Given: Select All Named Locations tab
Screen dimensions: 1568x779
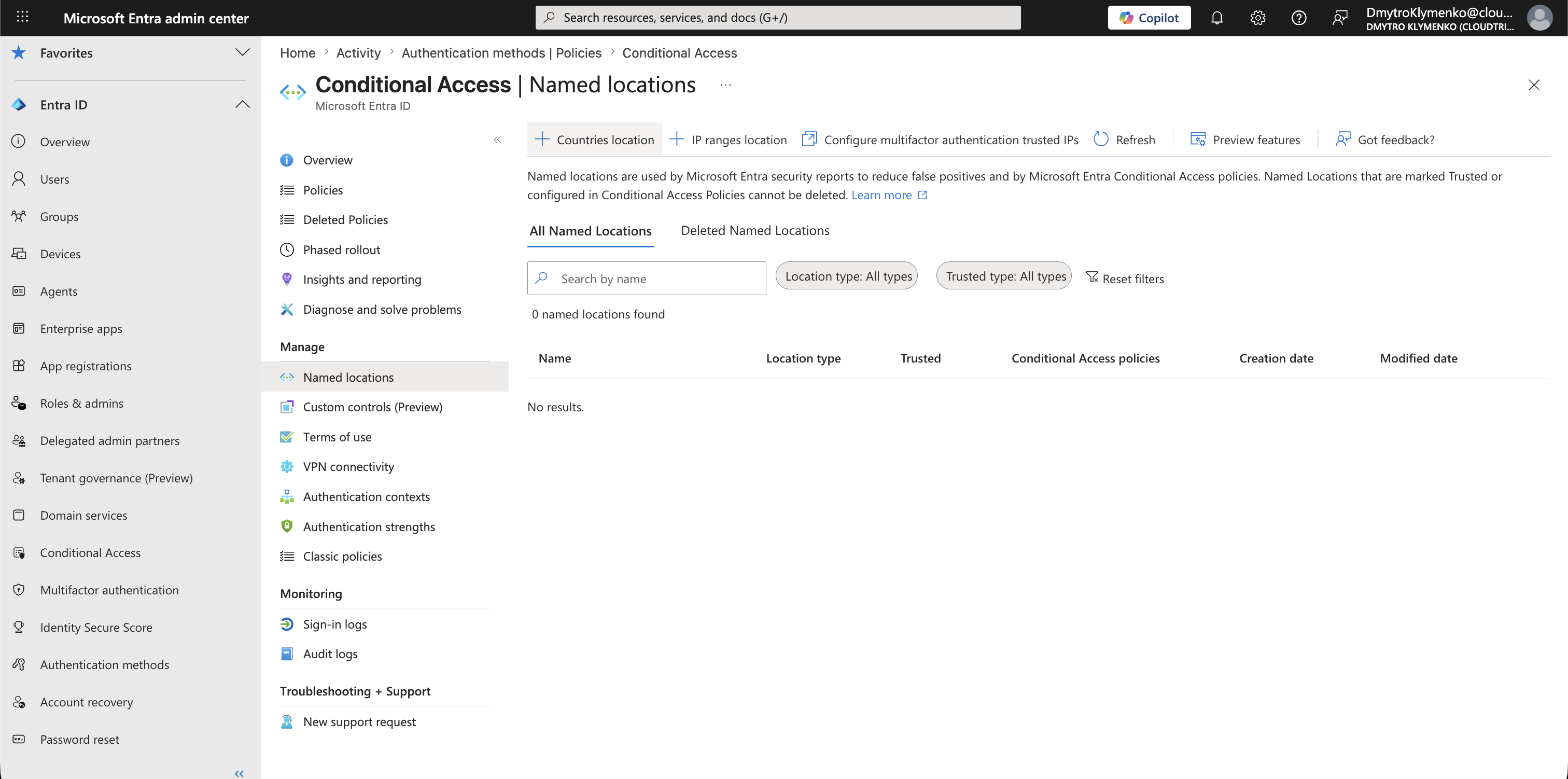Looking at the screenshot, I should coord(590,231).
